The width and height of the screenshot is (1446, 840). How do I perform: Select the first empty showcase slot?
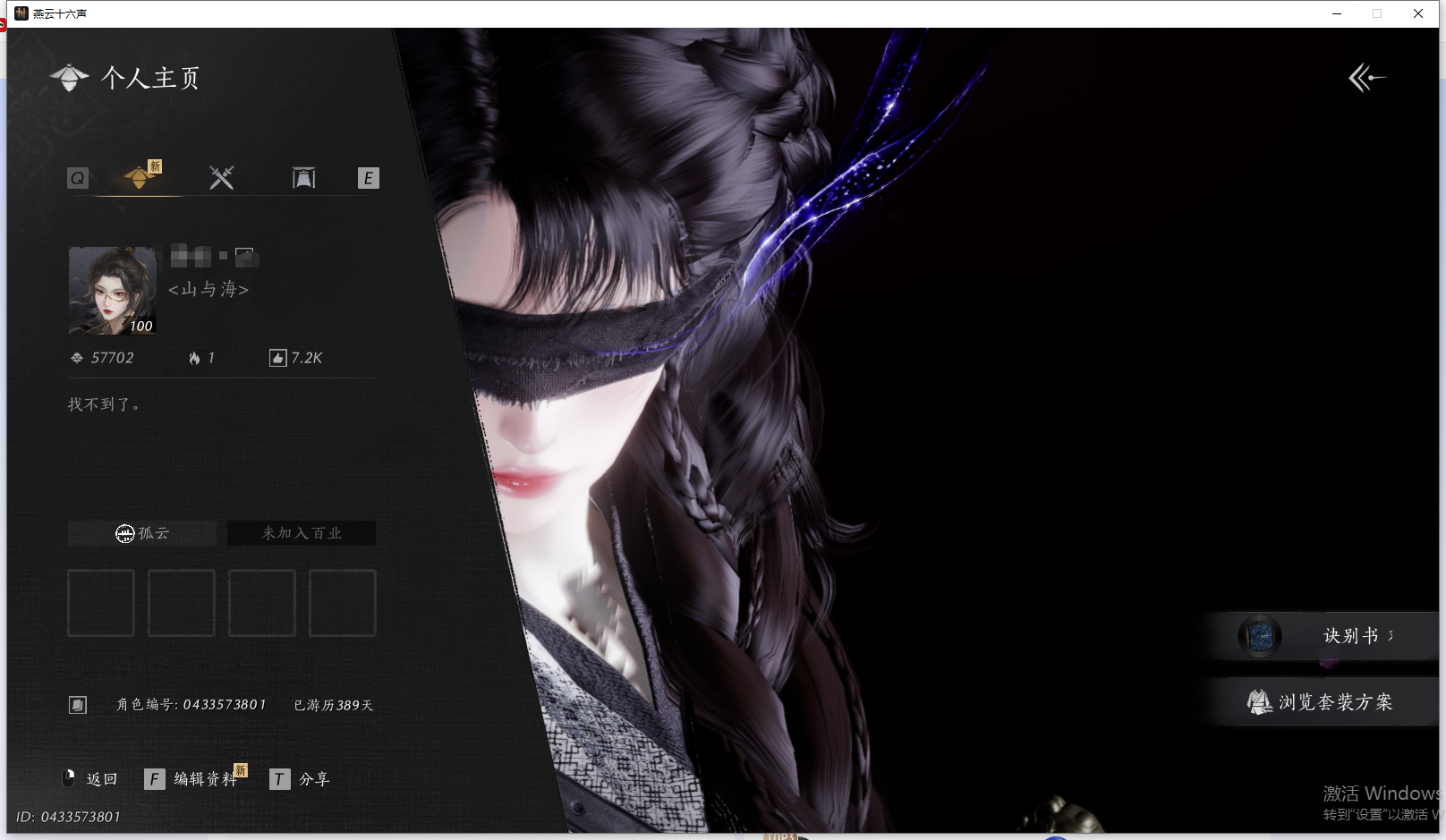[x=101, y=603]
